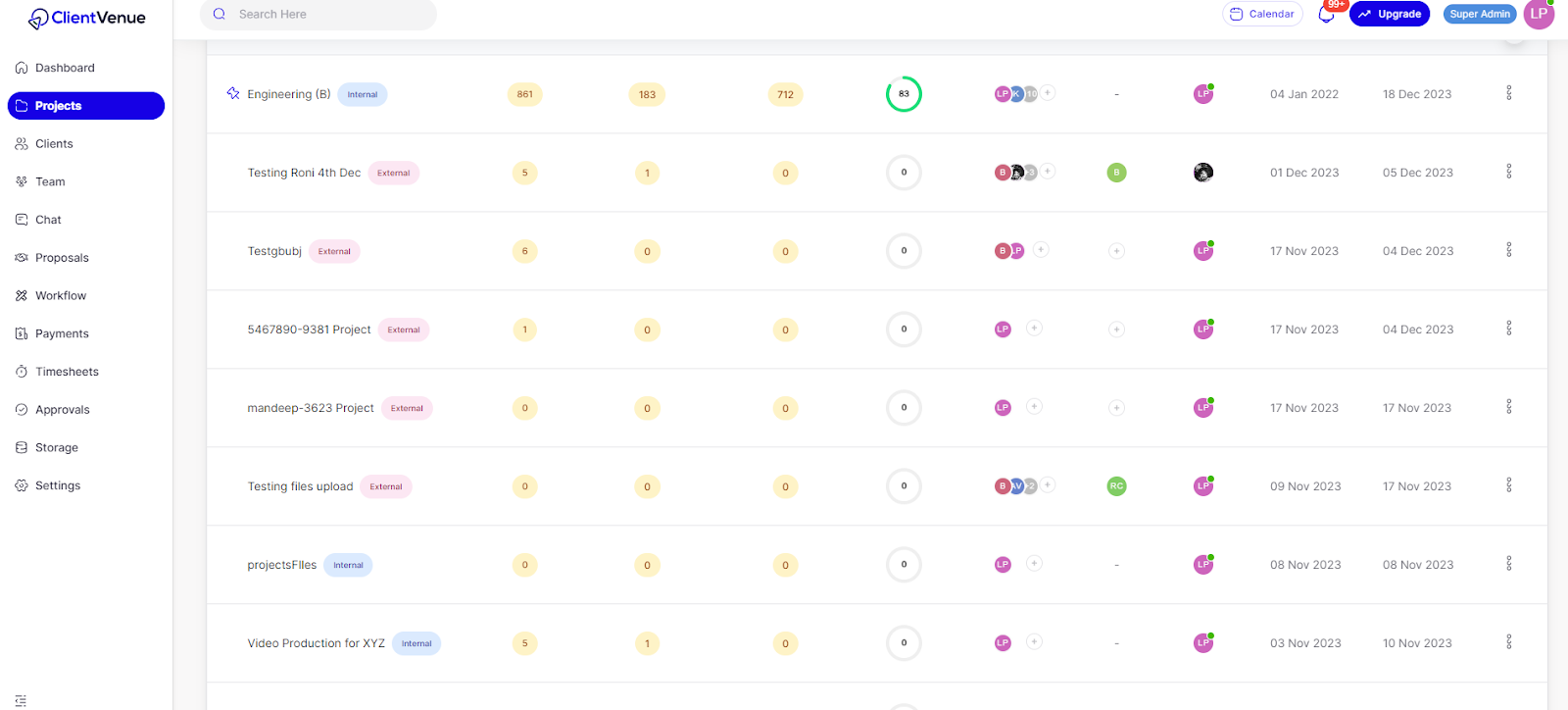Open the Chat section
The width and height of the screenshot is (1568, 710).
pyautogui.click(x=49, y=219)
